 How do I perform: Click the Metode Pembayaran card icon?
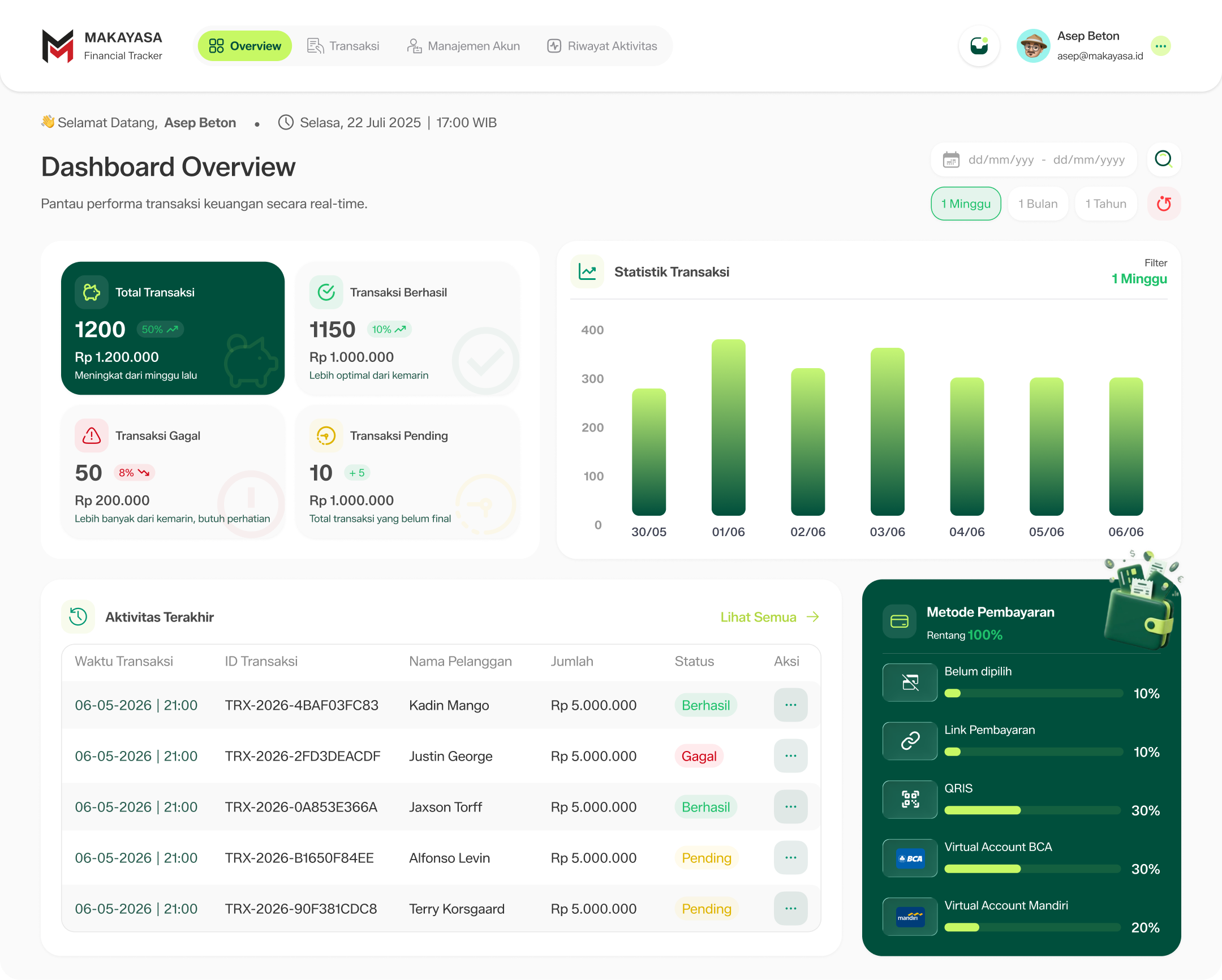(899, 621)
